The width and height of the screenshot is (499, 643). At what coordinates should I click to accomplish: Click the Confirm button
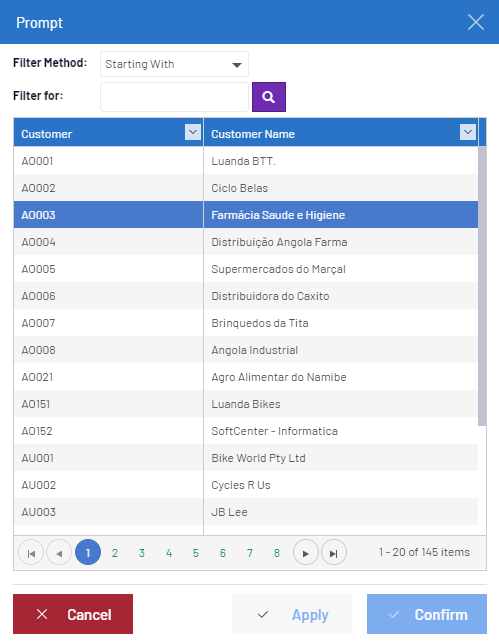(x=427, y=614)
